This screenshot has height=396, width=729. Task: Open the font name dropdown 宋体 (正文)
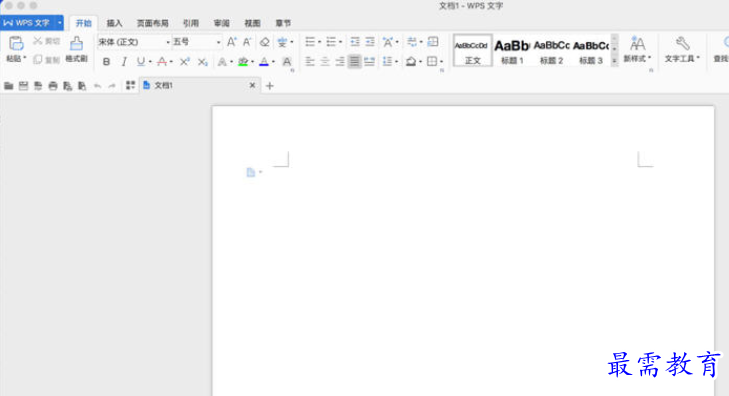tap(134, 42)
